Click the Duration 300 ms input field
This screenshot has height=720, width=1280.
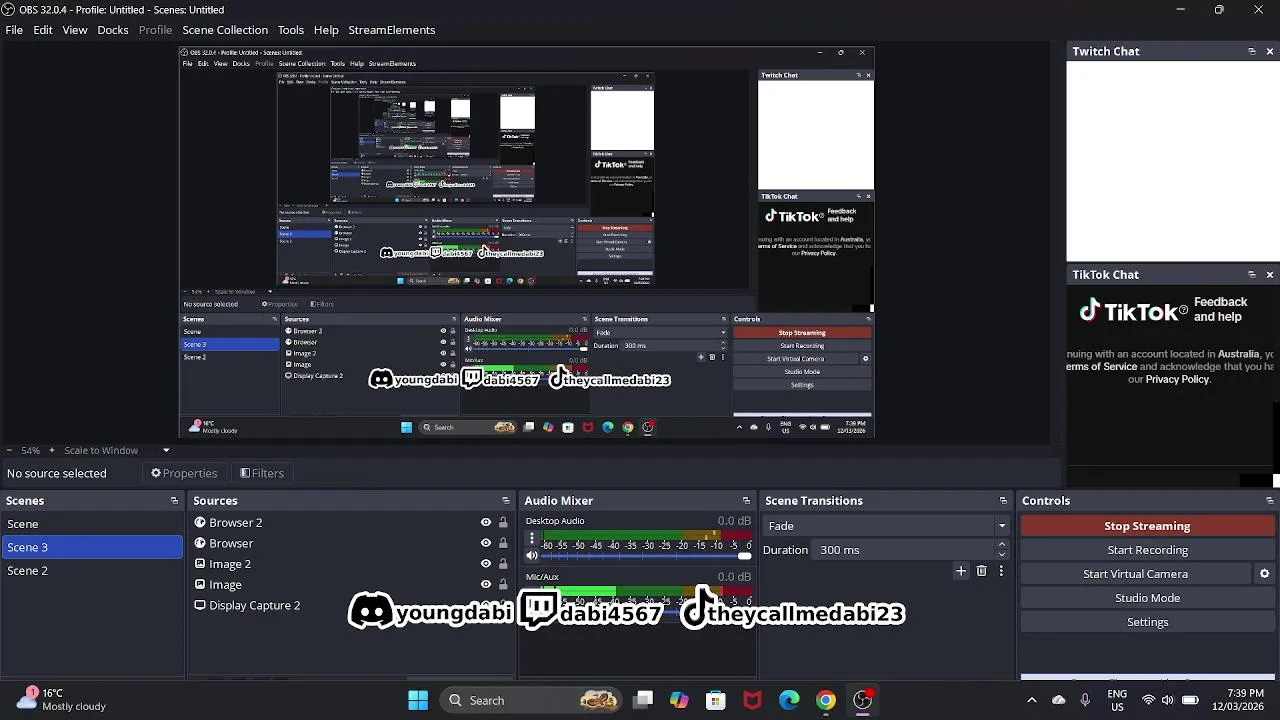[905, 550]
